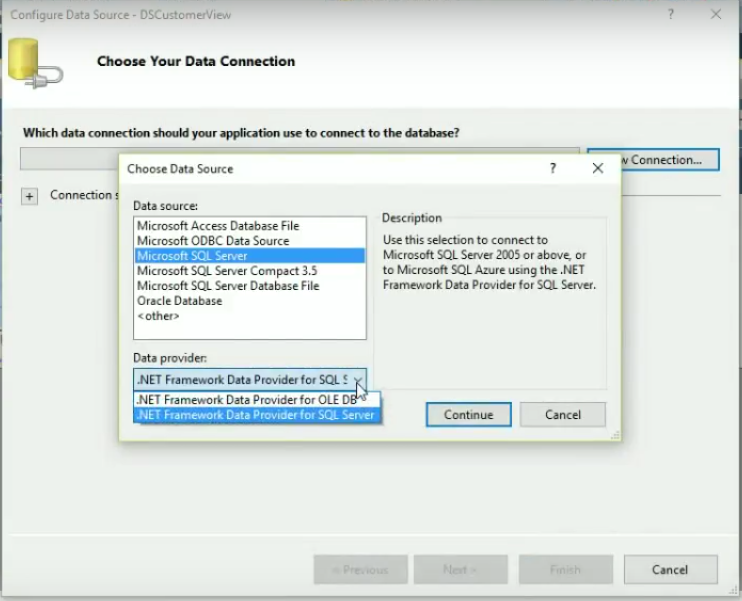Pick .NET Framework Data Provider for SQL Server option
This screenshot has width=742, height=601.
257,415
